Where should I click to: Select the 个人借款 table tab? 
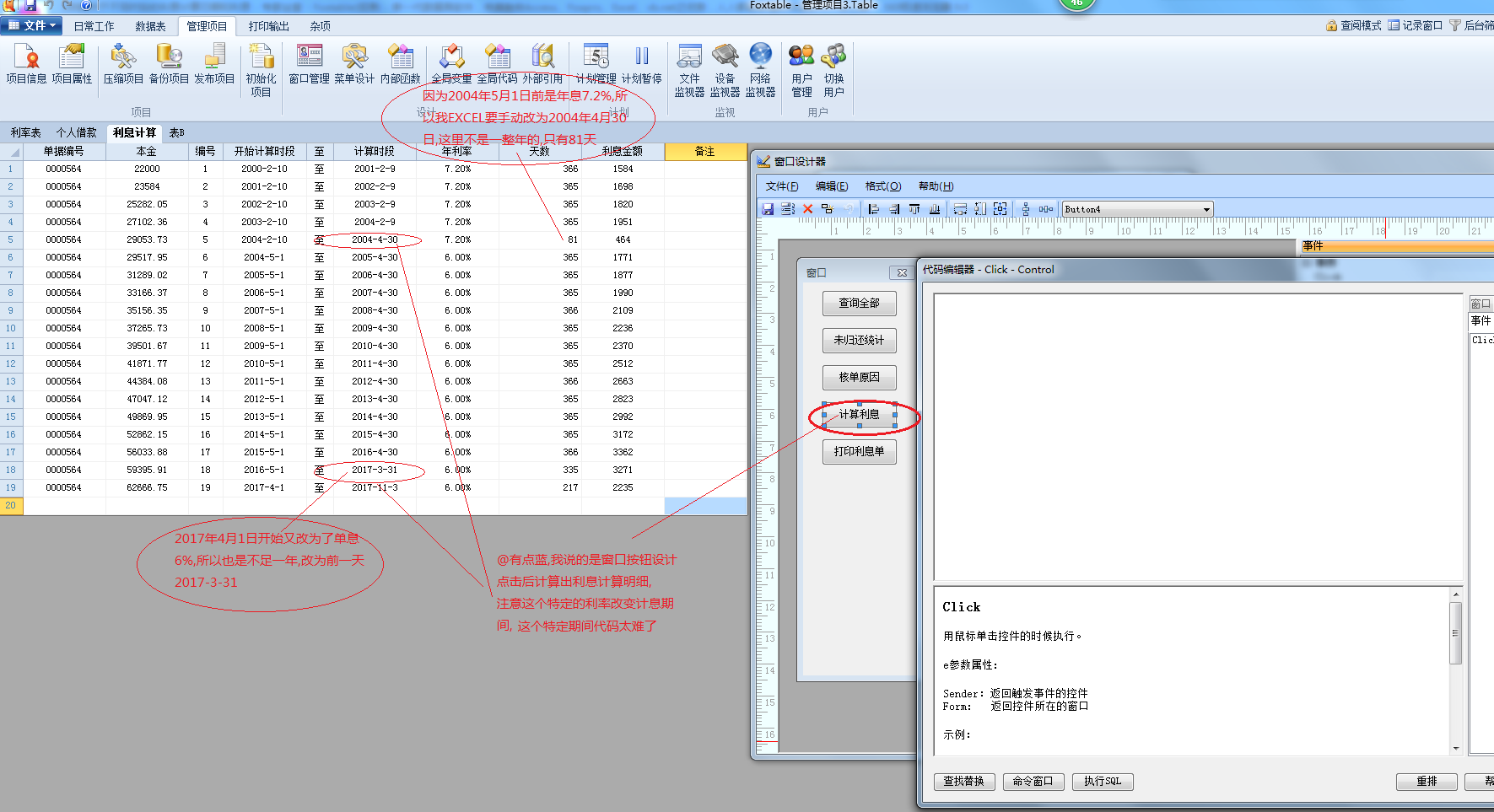point(77,132)
